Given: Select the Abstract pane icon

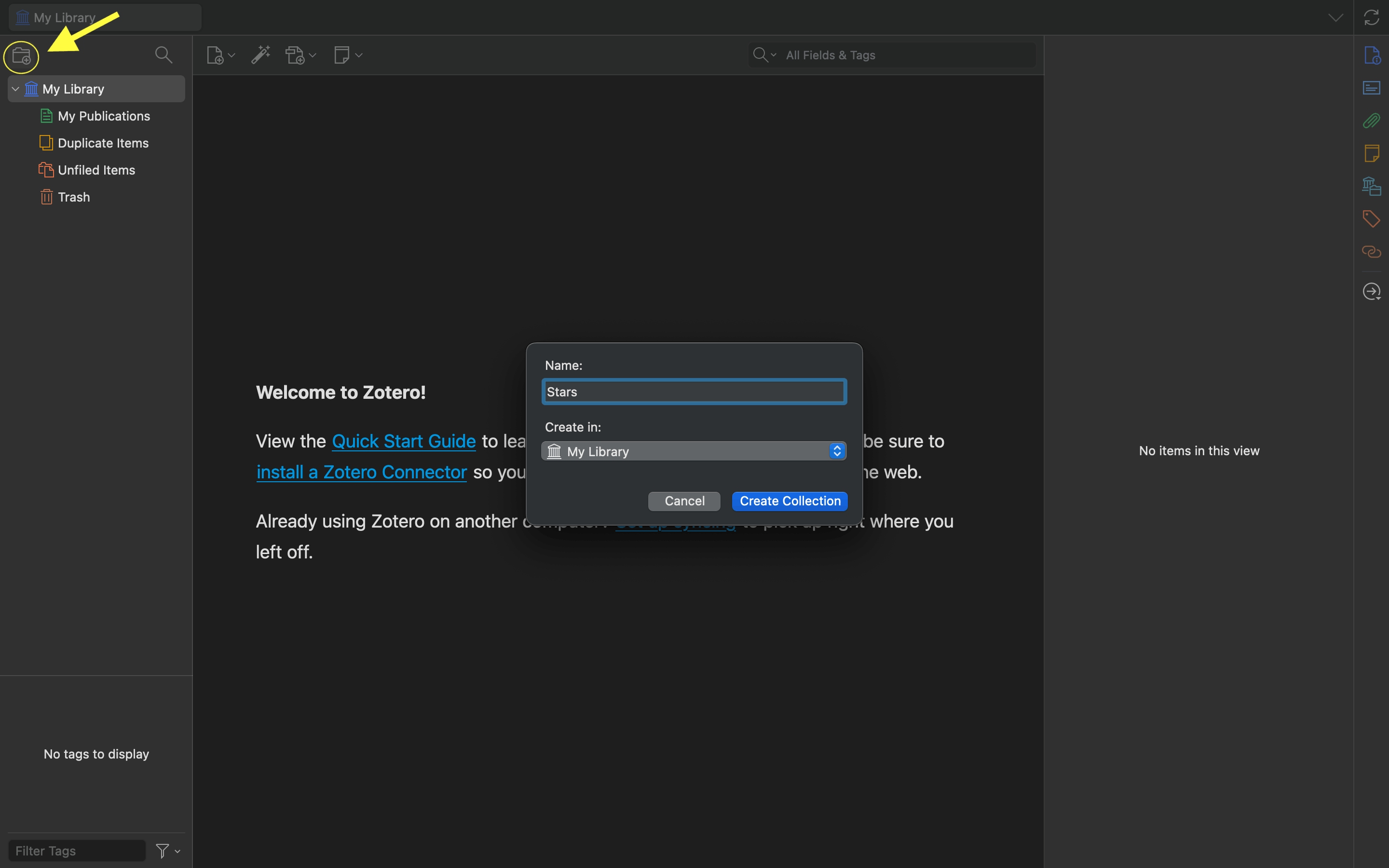Looking at the screenshot, I should [1372, 88].
